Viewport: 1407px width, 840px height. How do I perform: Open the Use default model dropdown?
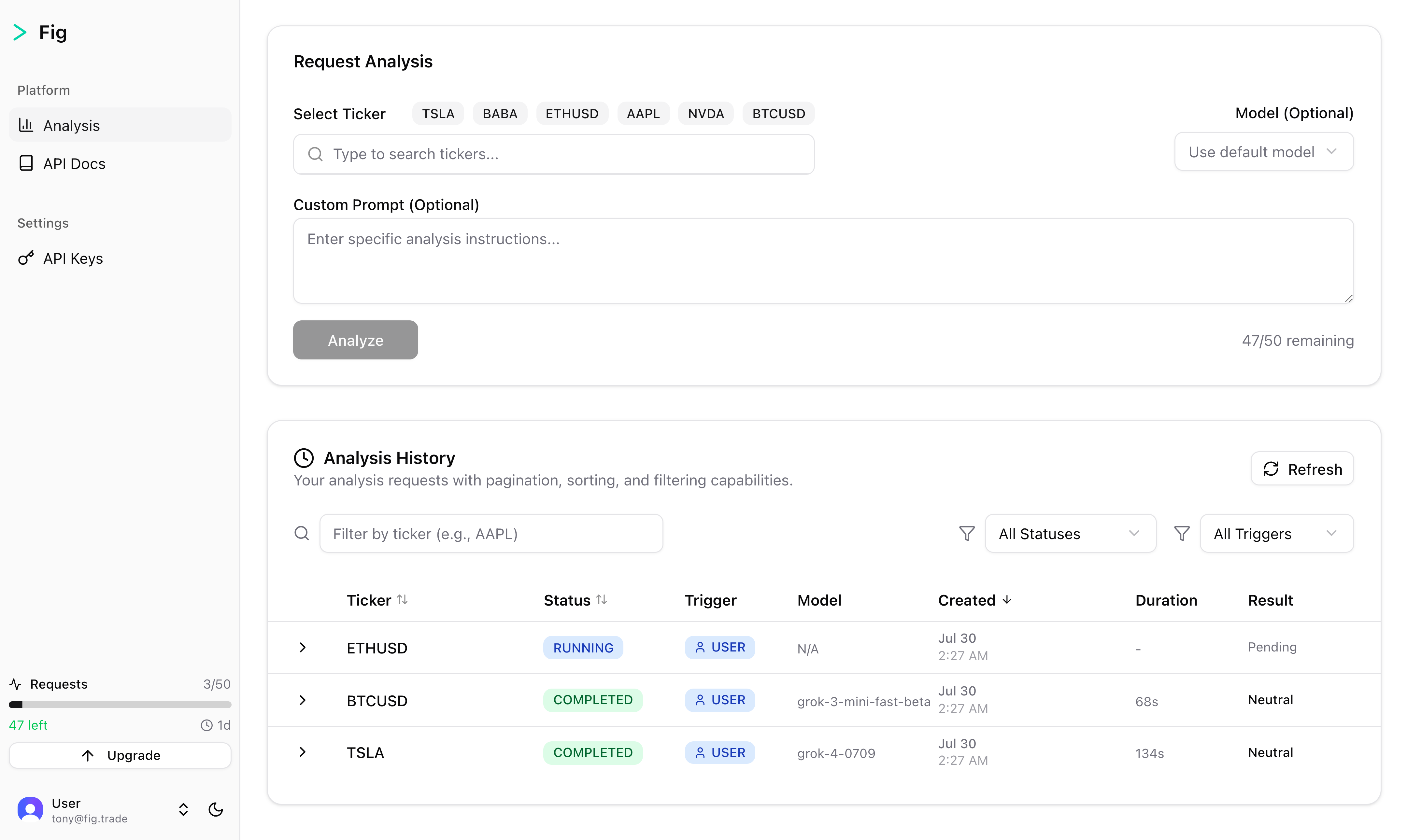pyautogui.click(x=1264, y=152)
